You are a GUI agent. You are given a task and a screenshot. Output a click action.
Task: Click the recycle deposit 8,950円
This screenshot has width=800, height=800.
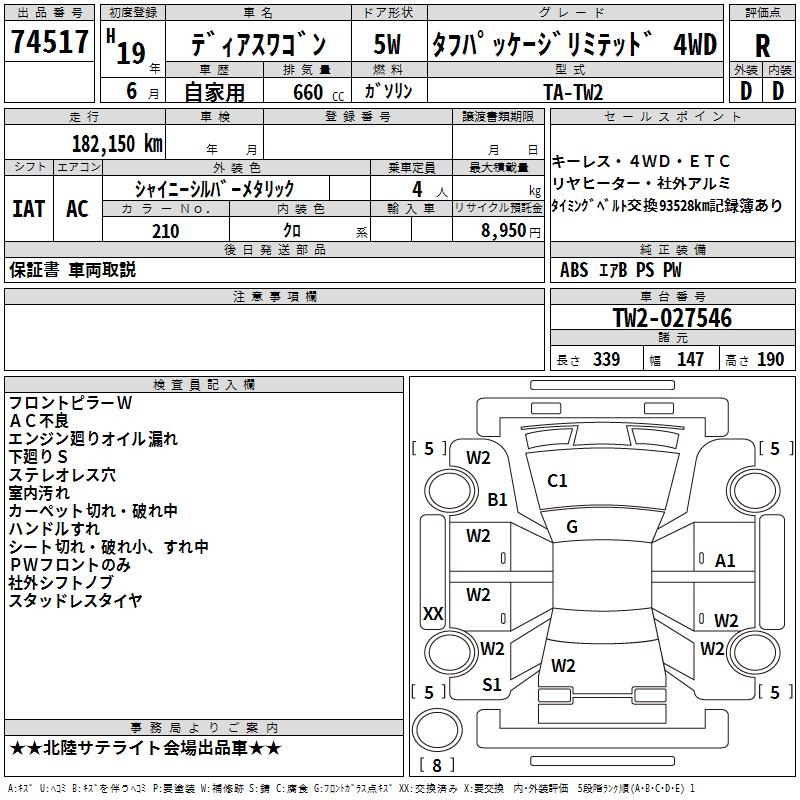[x=510, y=231]
